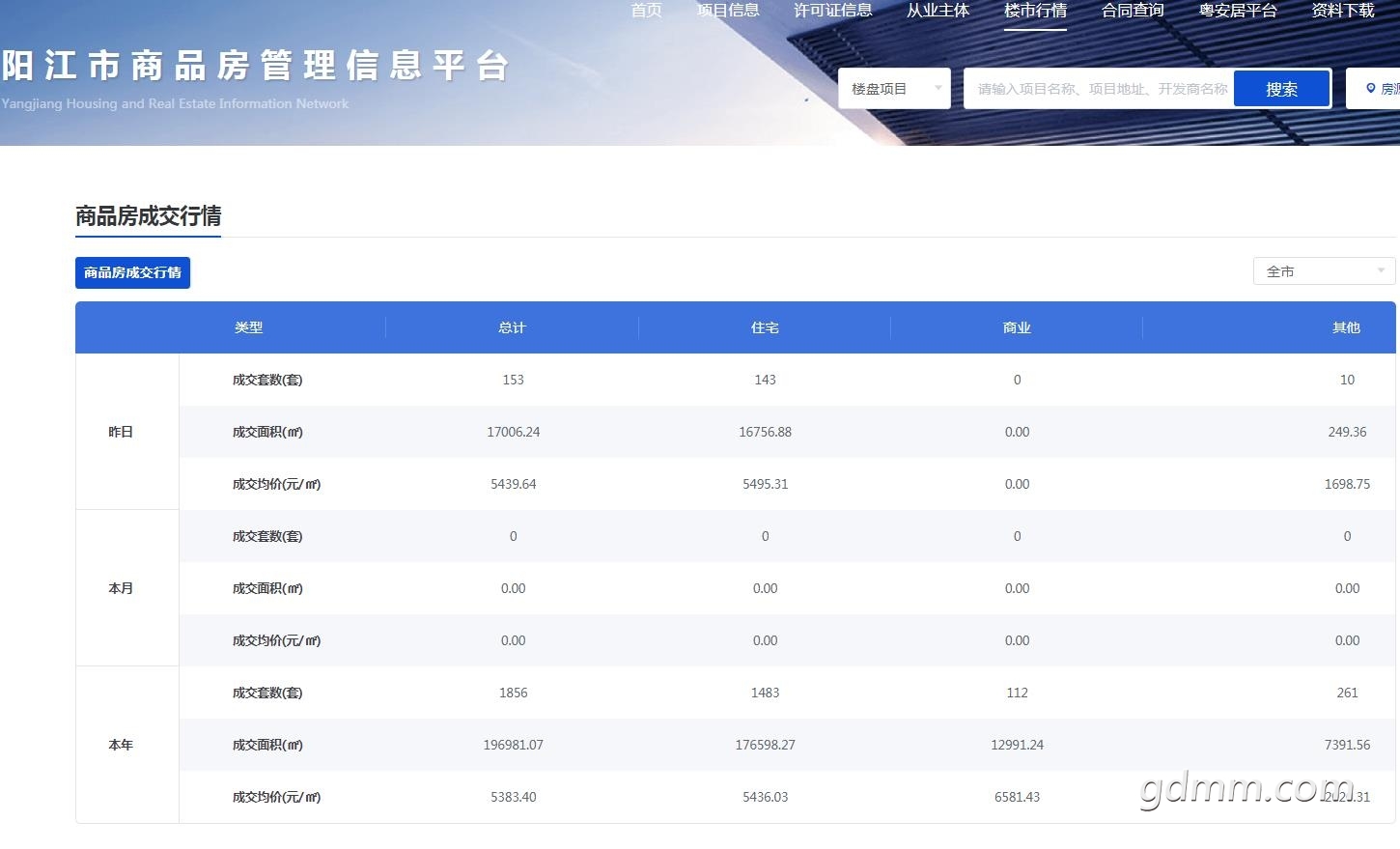Click the 昨日 row group cell
The width and height of the screenshot is (1400, 849).
121,432
